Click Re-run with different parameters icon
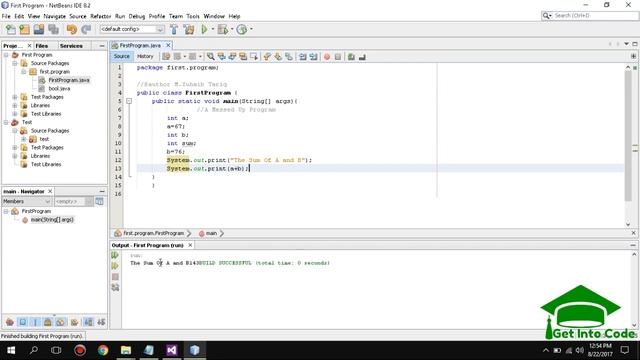This screenshot has height=360, width=640. 115,266
